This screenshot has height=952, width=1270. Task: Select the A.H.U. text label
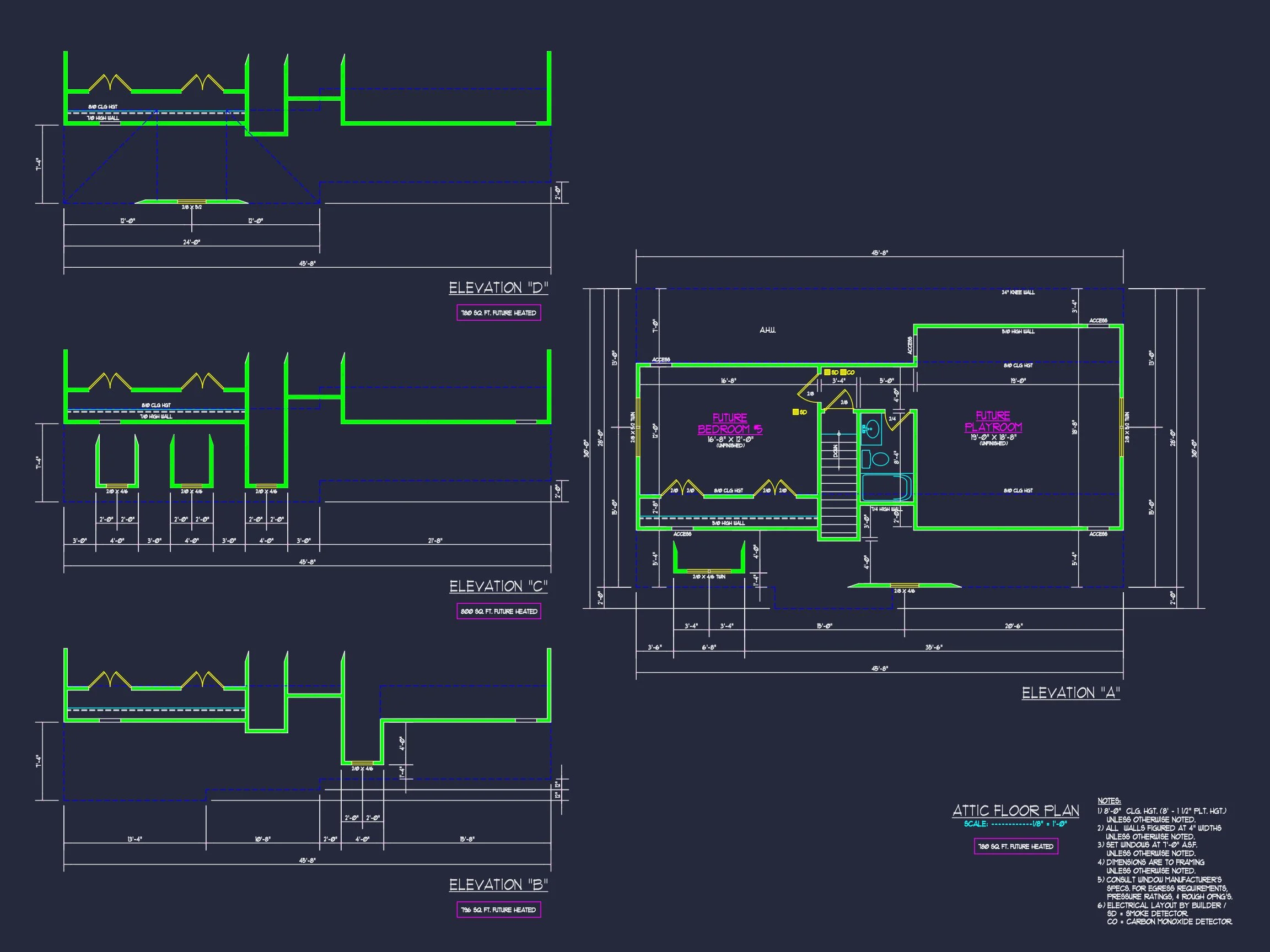pos(768,331)
